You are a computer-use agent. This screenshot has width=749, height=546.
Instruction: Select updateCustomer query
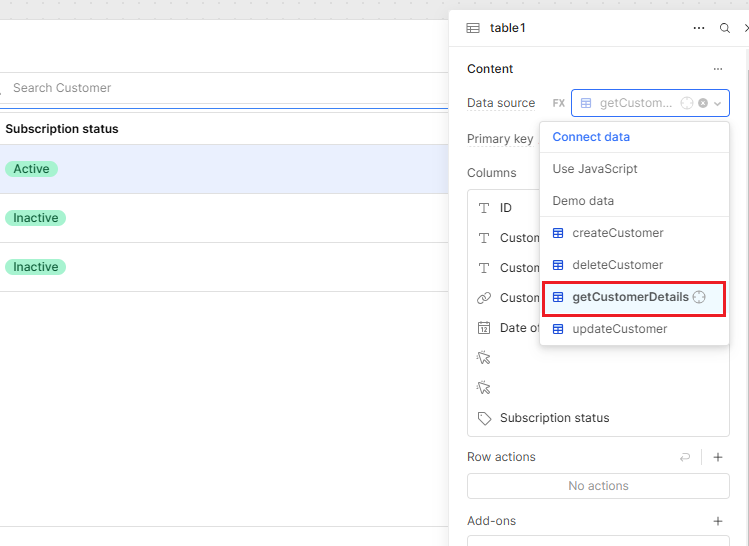pyautogui.click(x=634, y=329)
